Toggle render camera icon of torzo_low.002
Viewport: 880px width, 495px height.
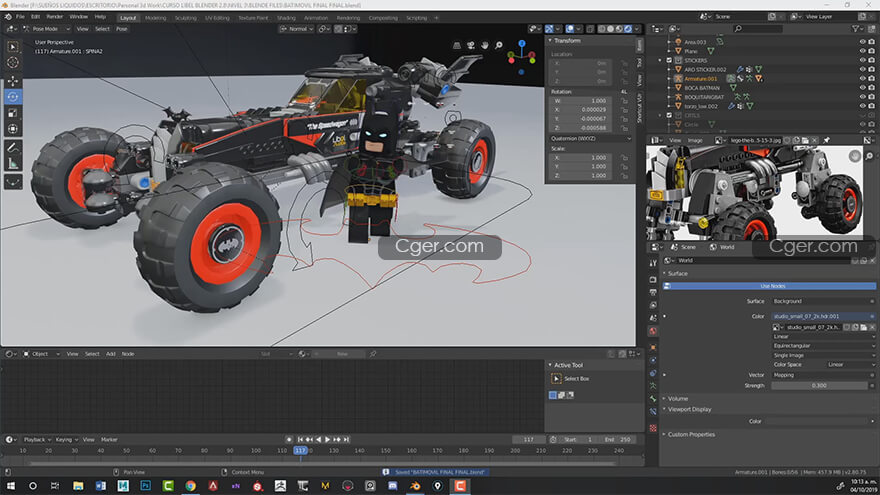point(872,106)
